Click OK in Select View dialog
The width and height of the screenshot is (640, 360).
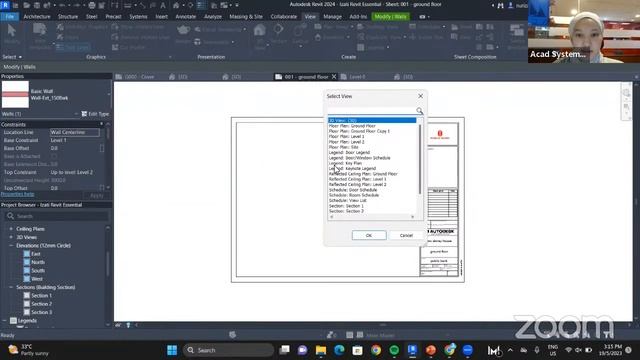(x=369, y=236)
